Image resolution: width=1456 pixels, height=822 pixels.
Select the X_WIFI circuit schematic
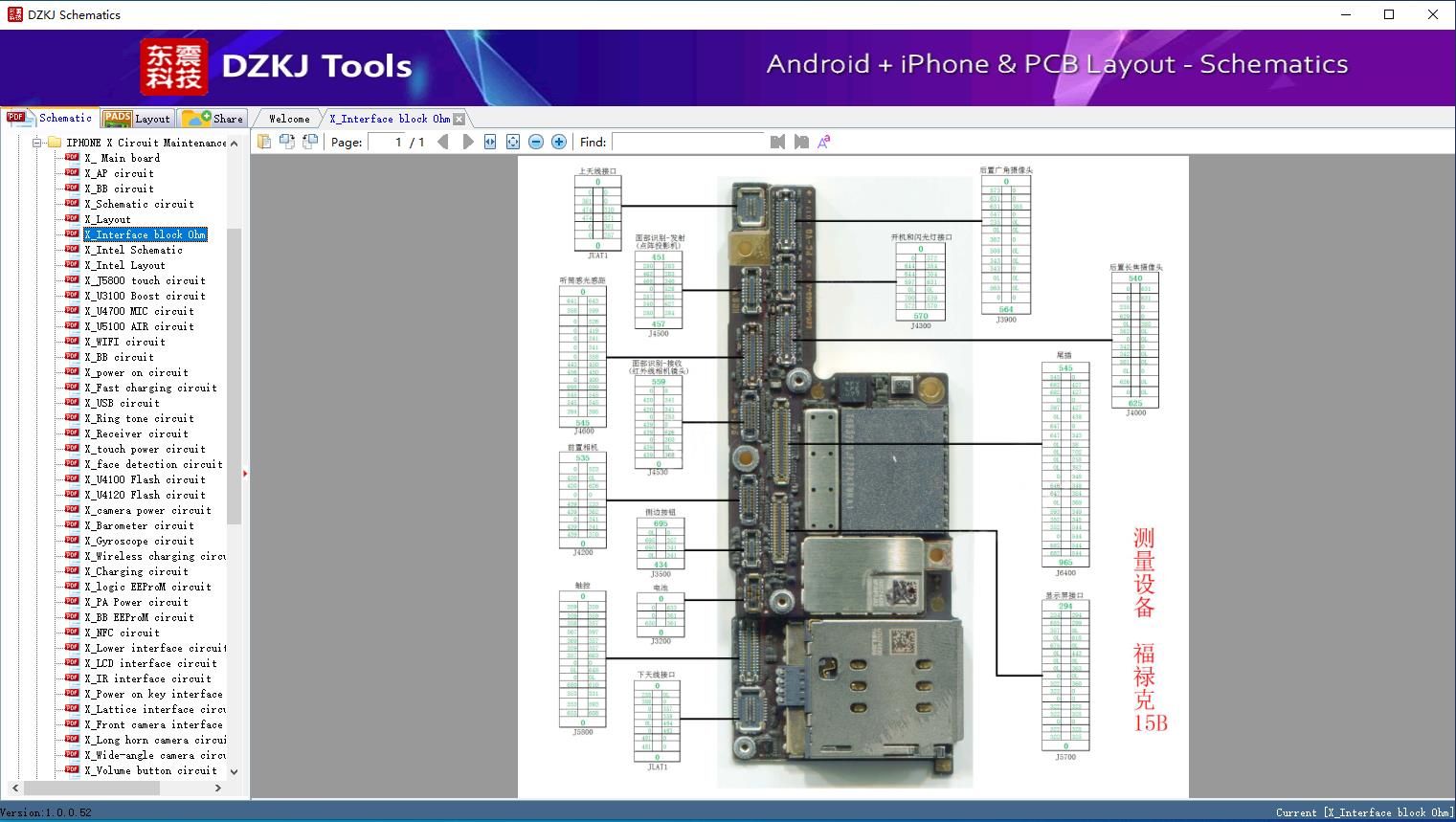(x=123, y=342)
